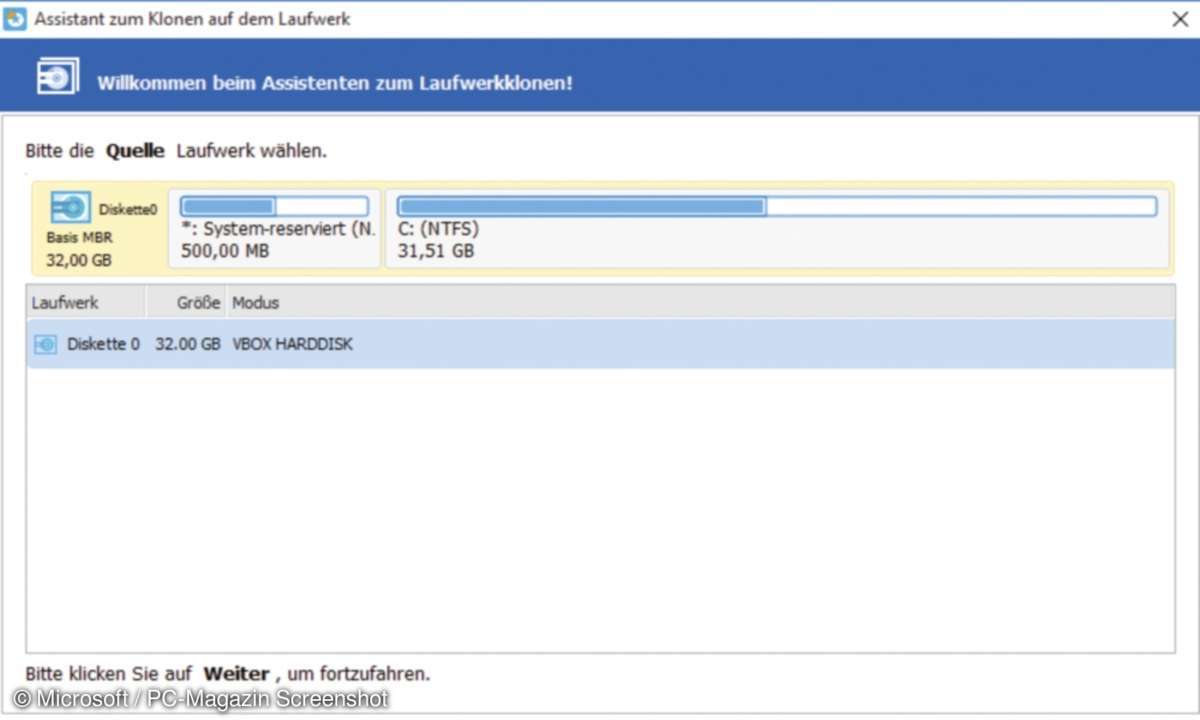Select the Diskette 0 row in drive list
1200x720 pixels.
[600, 344]
